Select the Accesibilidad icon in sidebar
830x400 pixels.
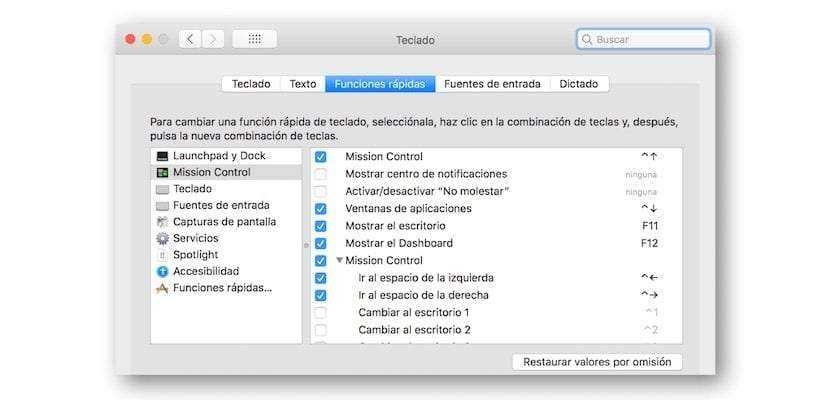click(162, 271)
